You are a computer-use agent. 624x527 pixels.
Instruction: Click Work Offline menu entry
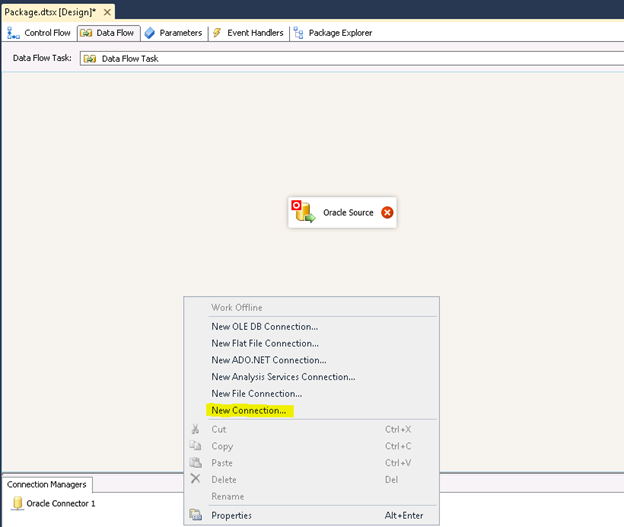(x=312, y=307)
